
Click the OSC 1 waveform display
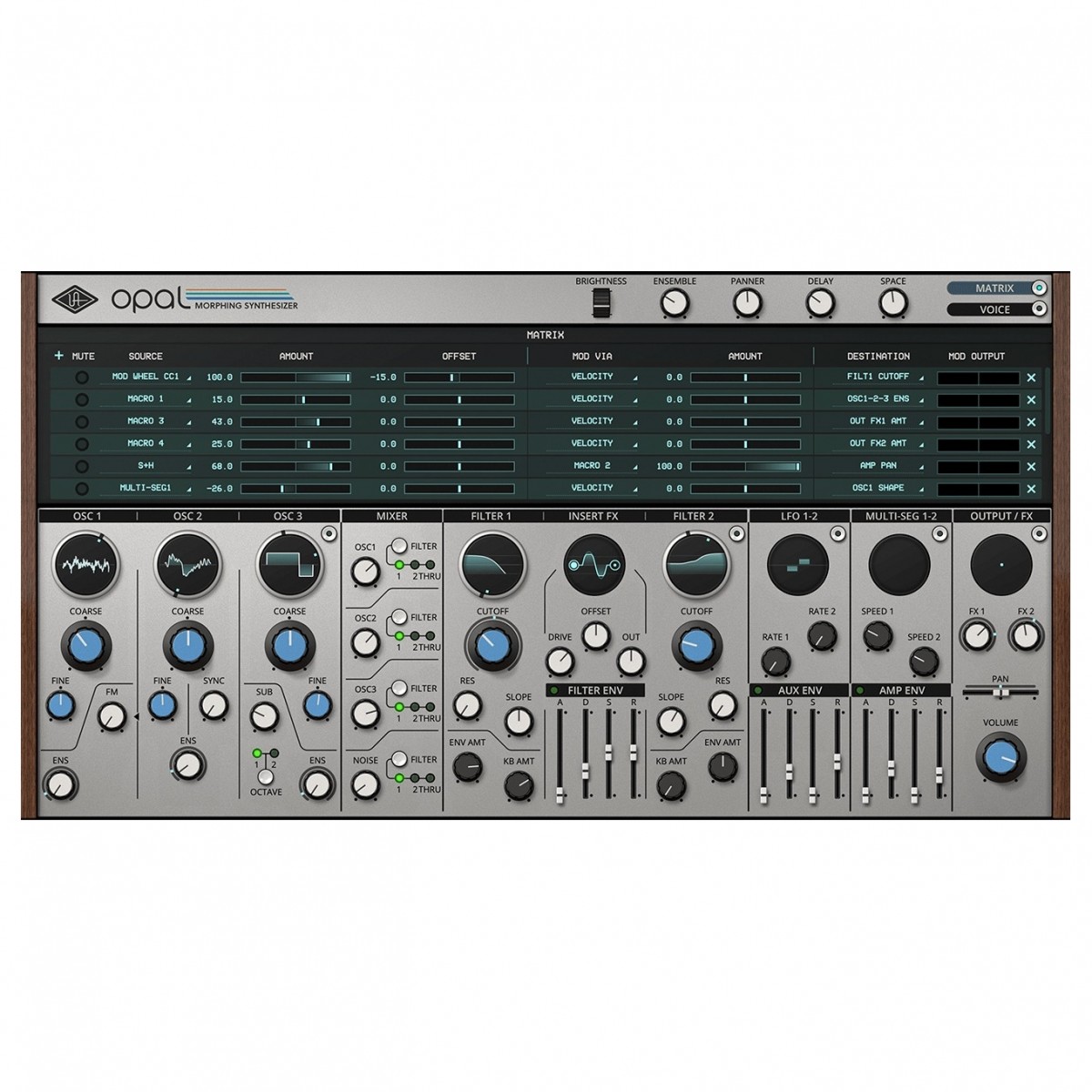point(86,564)
